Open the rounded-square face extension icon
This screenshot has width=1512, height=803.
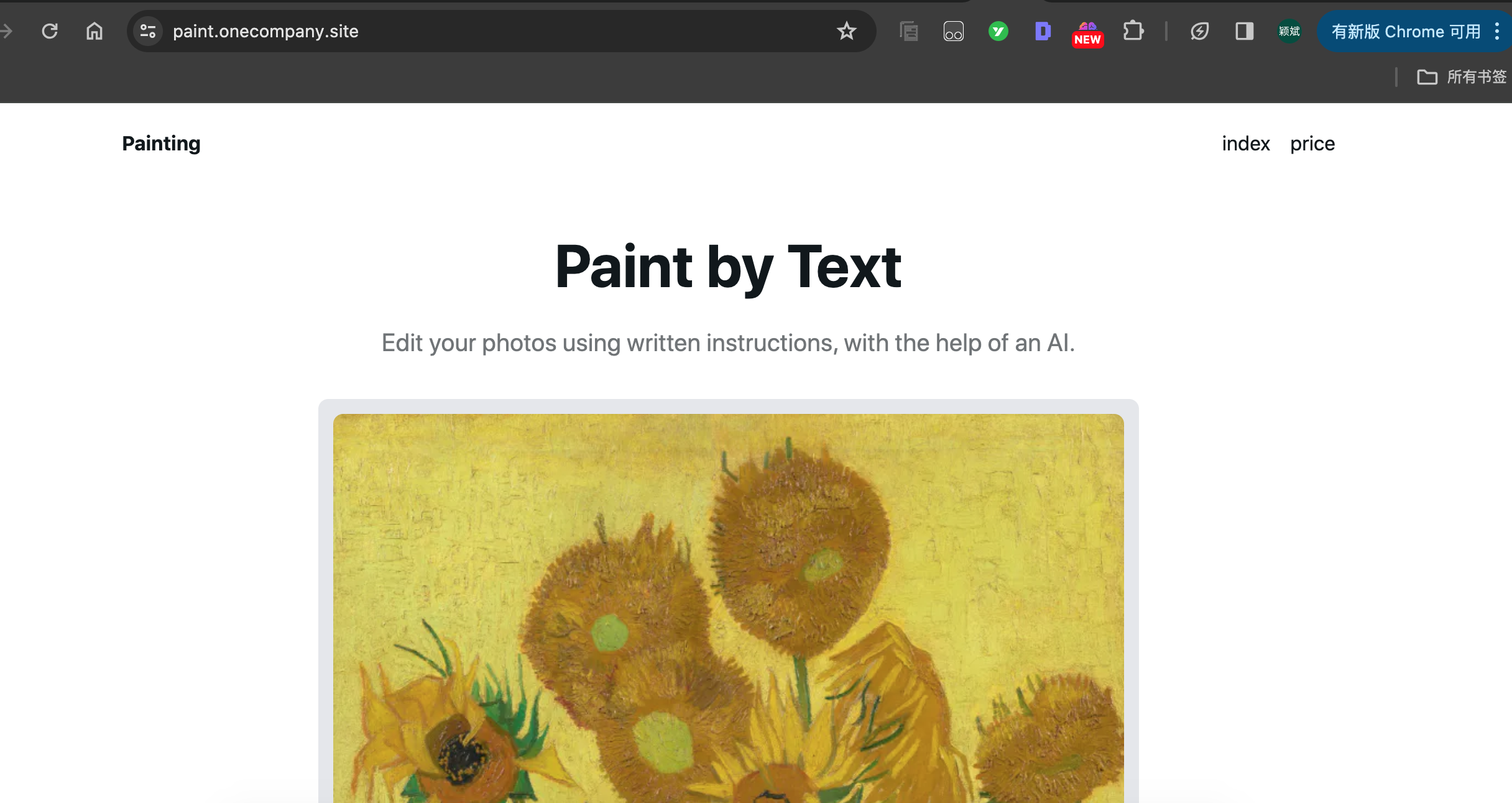954,31
